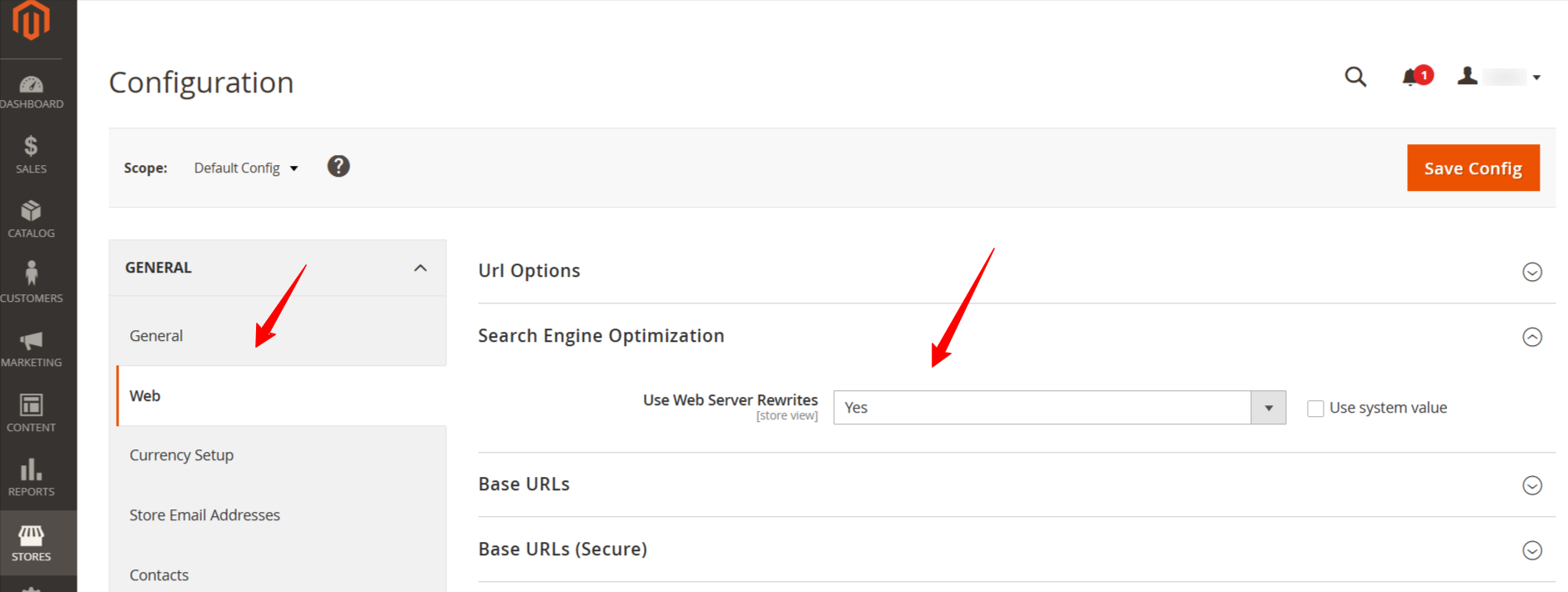Open the Stores storefront icon
This screenshot has height=592, width=1568.
click(x=31, y=534)
